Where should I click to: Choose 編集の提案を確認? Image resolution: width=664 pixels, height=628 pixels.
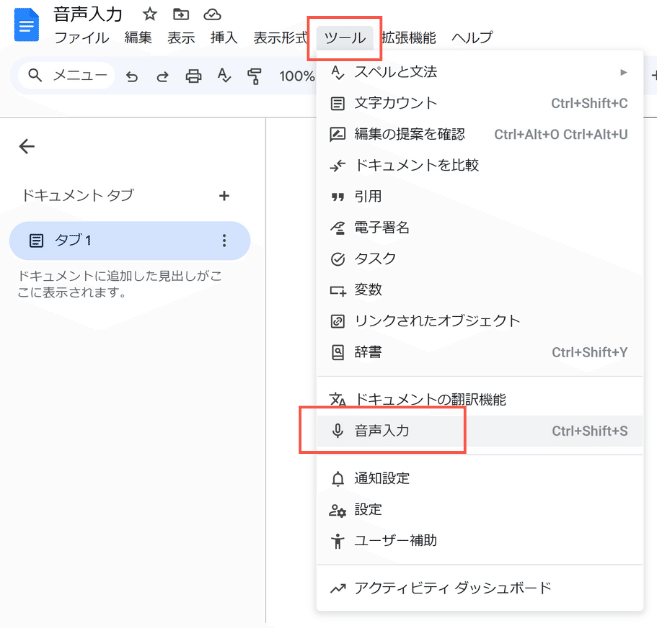pos(479,134)
